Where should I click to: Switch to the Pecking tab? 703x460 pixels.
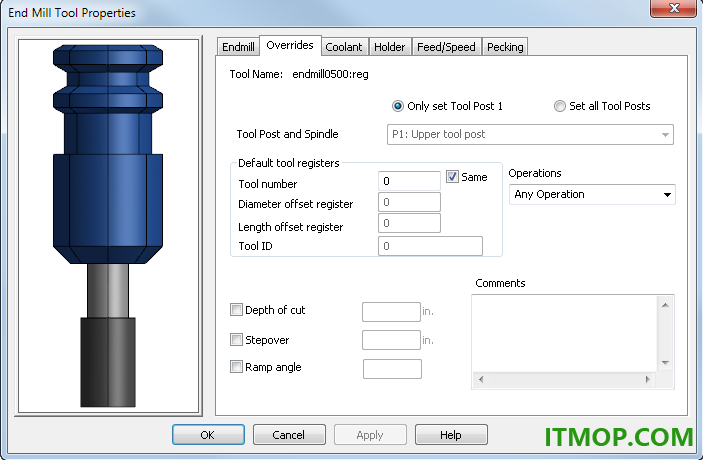tap(505, 47)
